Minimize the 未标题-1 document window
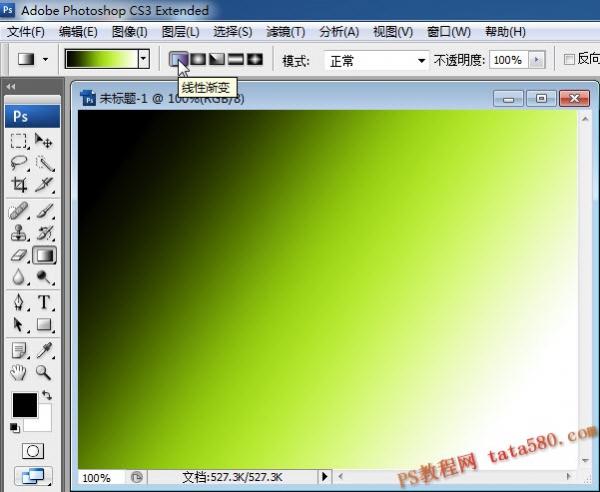The height and width of the screenshot is (492, 600). click(509, 99)
